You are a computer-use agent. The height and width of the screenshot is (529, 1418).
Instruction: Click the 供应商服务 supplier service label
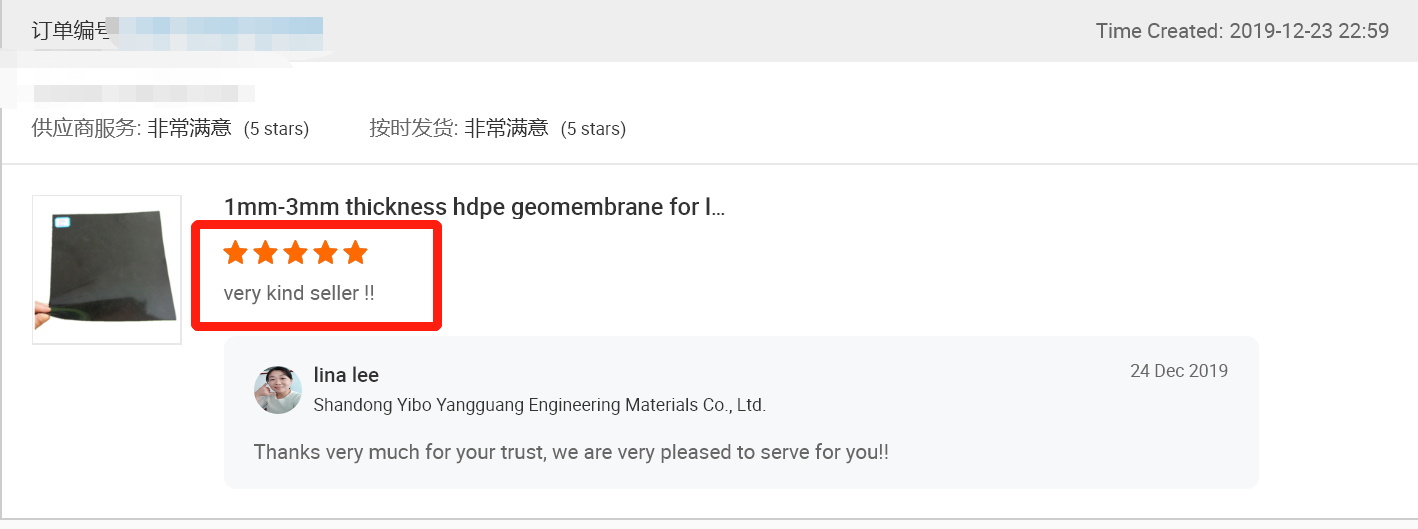pos(86,128)
